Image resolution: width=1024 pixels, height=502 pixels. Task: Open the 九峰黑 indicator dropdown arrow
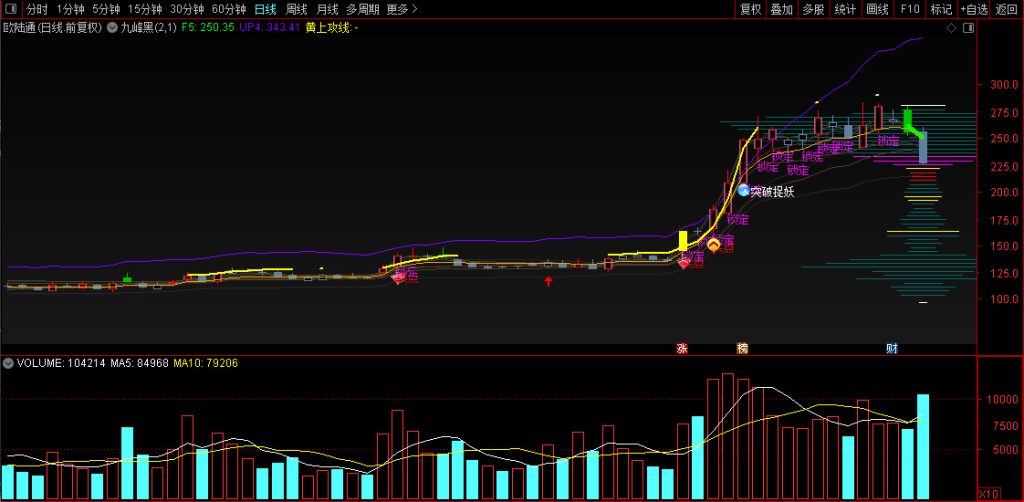tap(110, 28)
